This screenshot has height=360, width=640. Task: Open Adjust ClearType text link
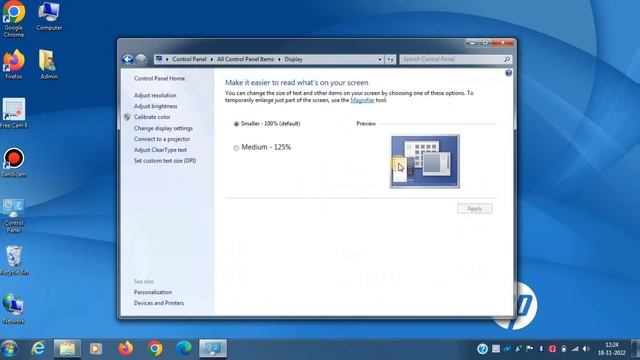160,150
